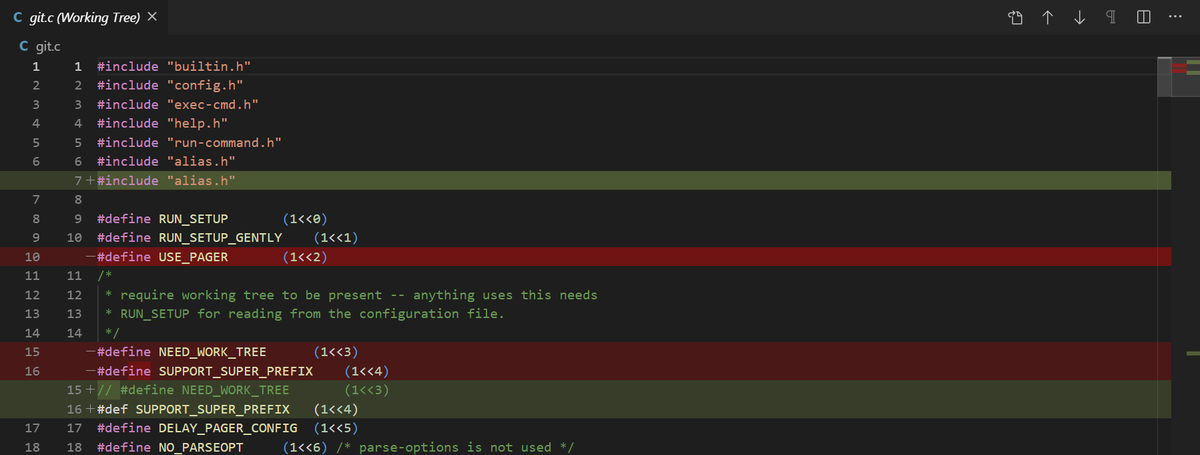Click "run-command.h" include text
The image size is (1200, 455).
point(224,142)
